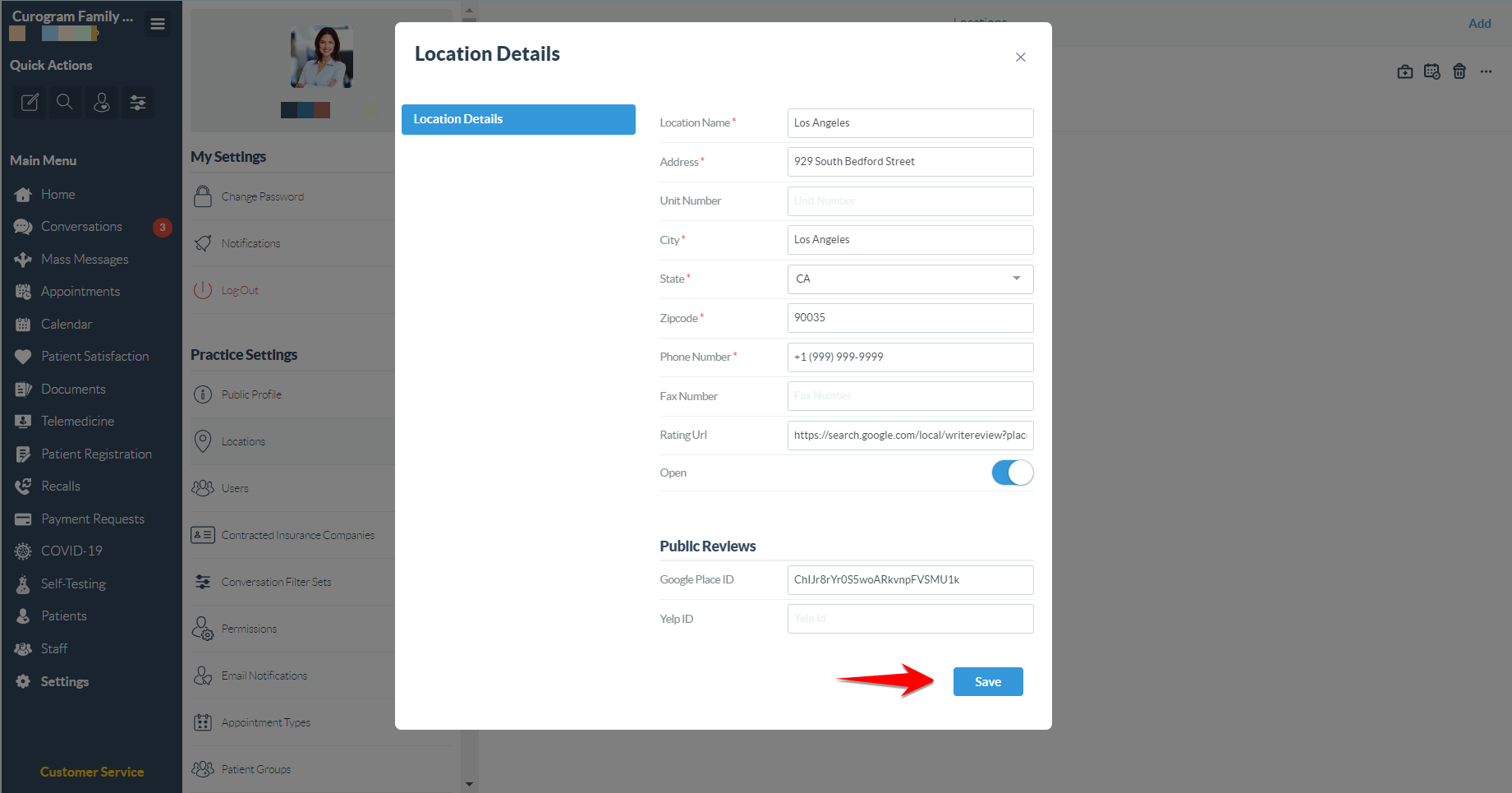Viewport: 1512px width, 793px height.
Task: Click the compose new message quick action icon
Action: coord(30,103)
